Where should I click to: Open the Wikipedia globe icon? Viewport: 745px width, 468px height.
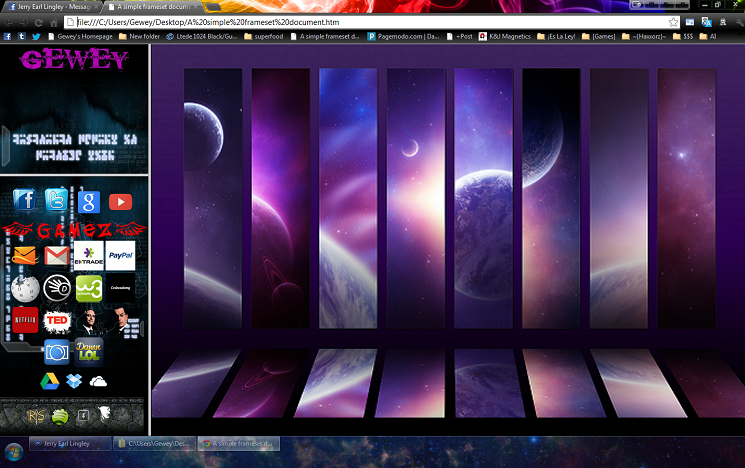point(25,288)
